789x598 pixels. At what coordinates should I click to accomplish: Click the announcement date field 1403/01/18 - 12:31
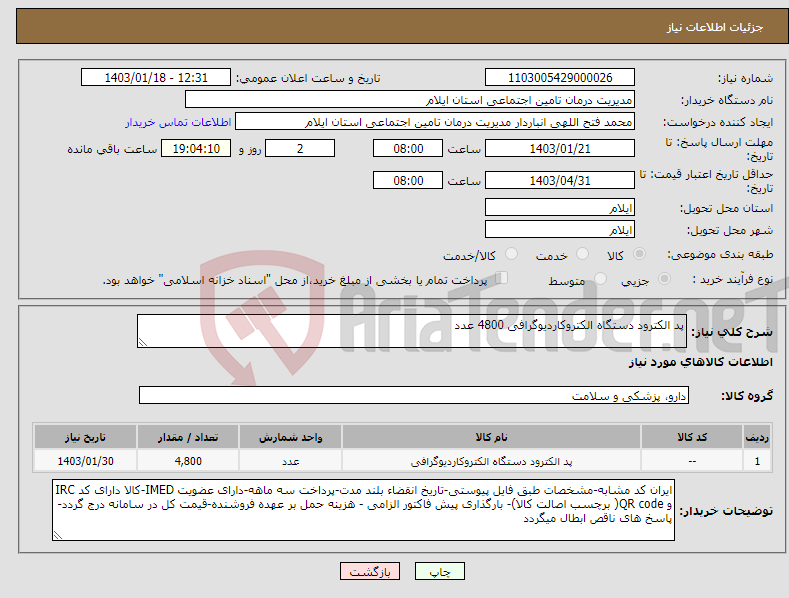click(155, 78)
